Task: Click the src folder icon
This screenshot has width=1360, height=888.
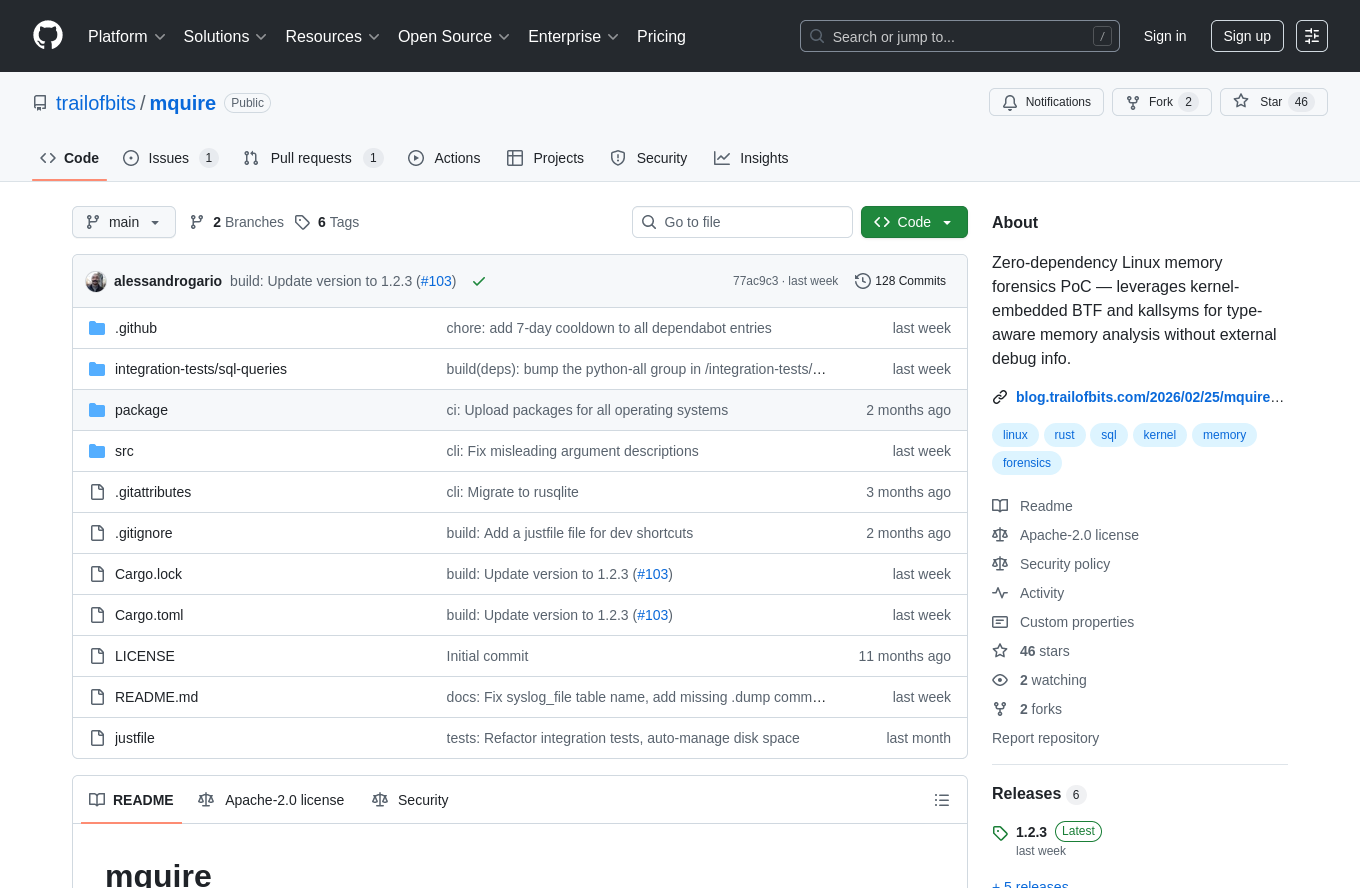Action: coord(97,451)
